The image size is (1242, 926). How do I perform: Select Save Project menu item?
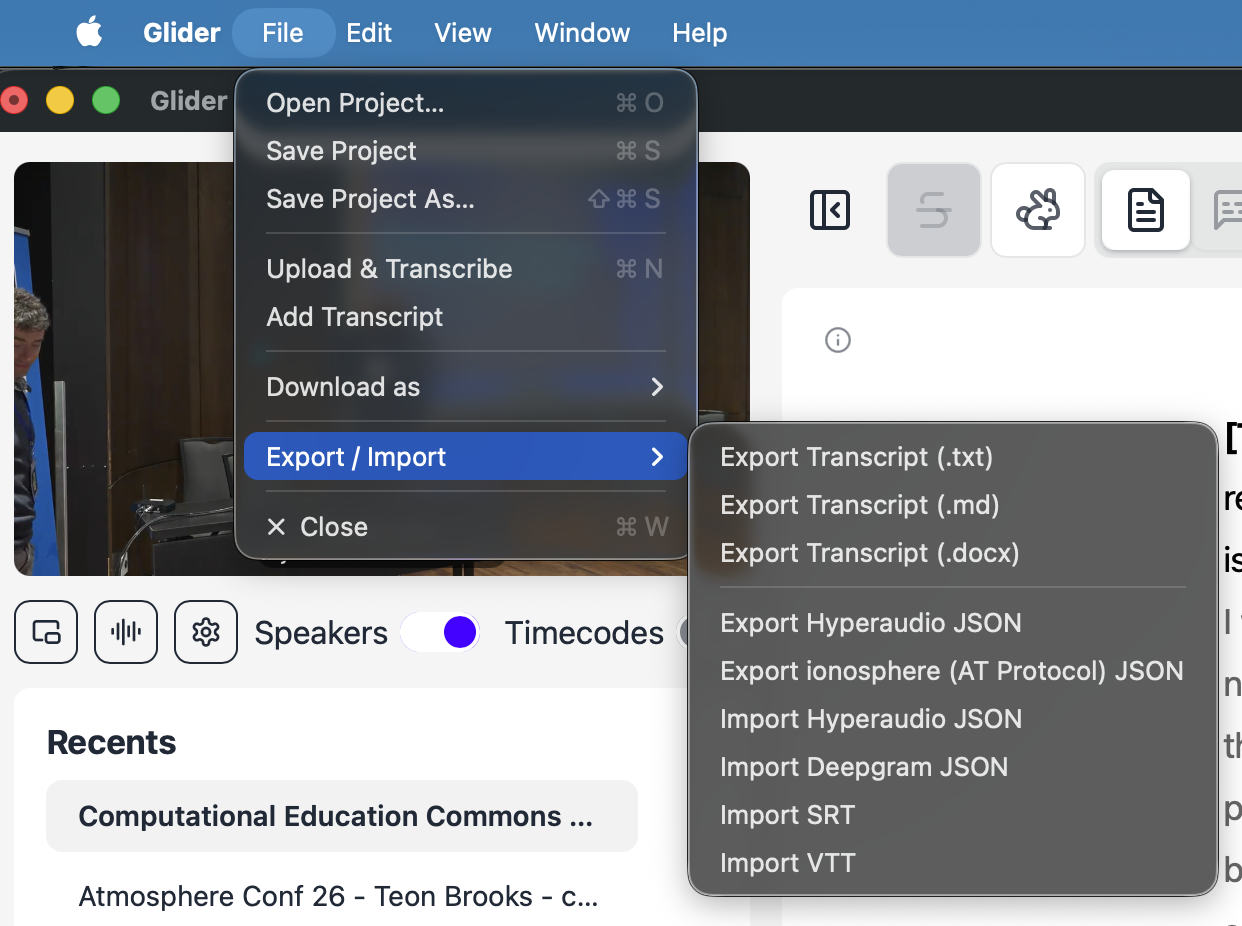click(465, 151)
